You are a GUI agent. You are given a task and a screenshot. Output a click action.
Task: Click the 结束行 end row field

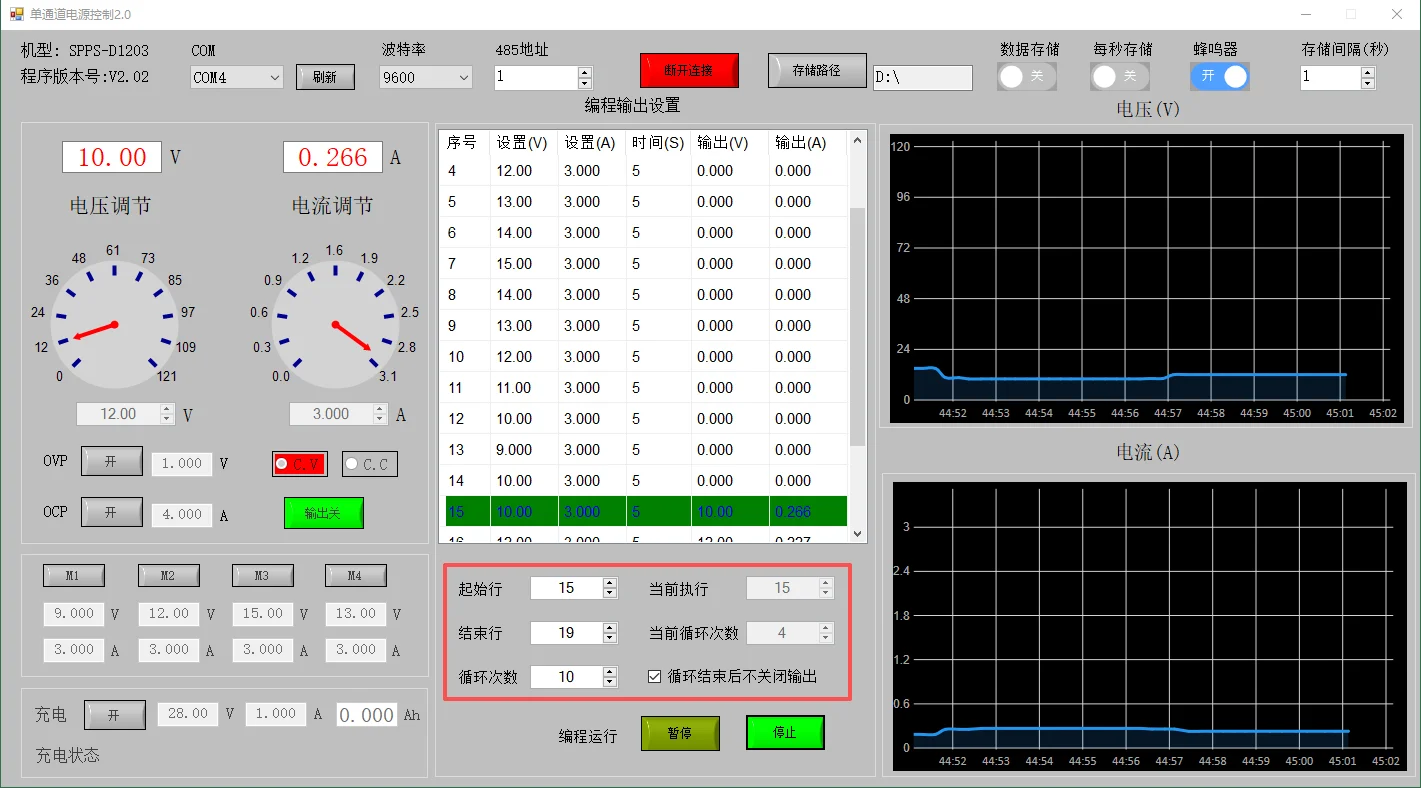566,633
